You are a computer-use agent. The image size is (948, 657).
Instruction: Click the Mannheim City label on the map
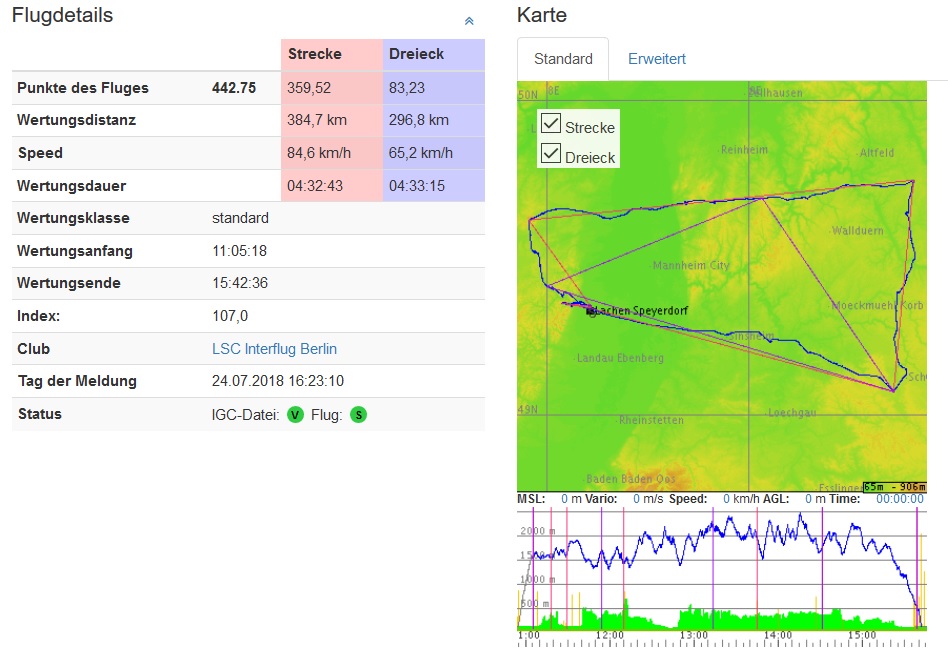point(691,266)
